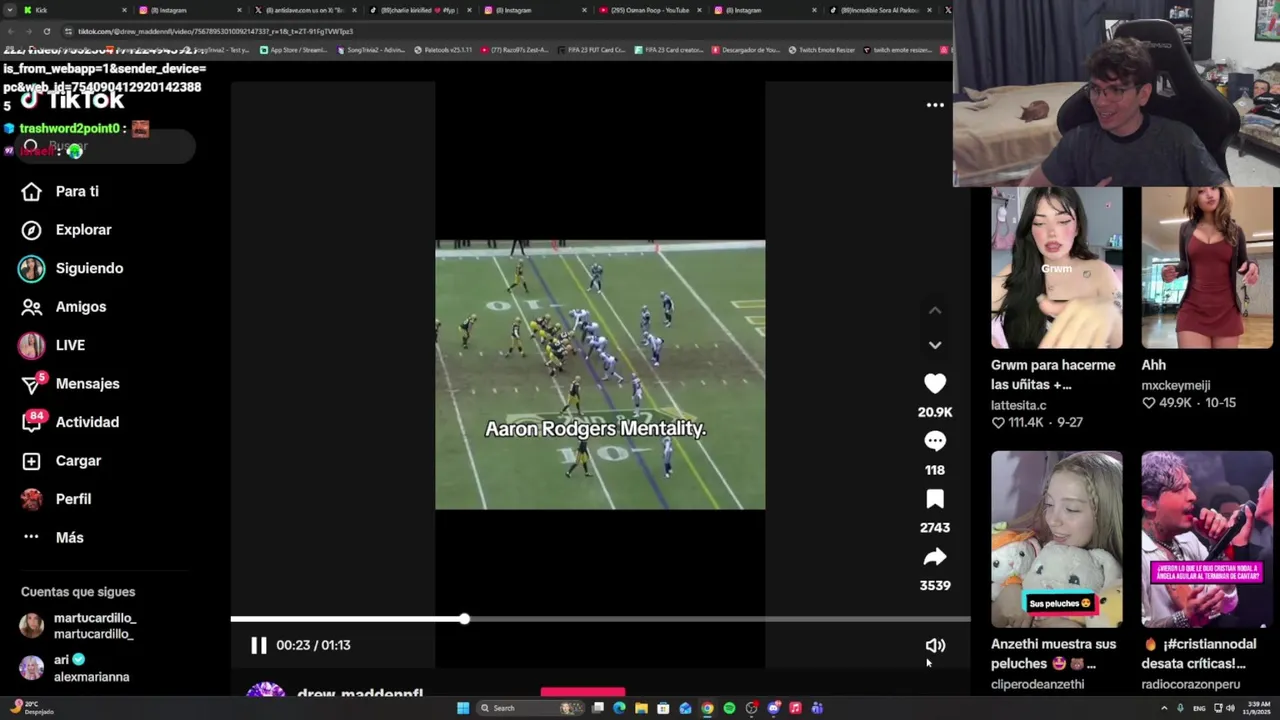
Task: Open the cristiannodal singer video thumbnail
Action: click(x=1207, y=539)
